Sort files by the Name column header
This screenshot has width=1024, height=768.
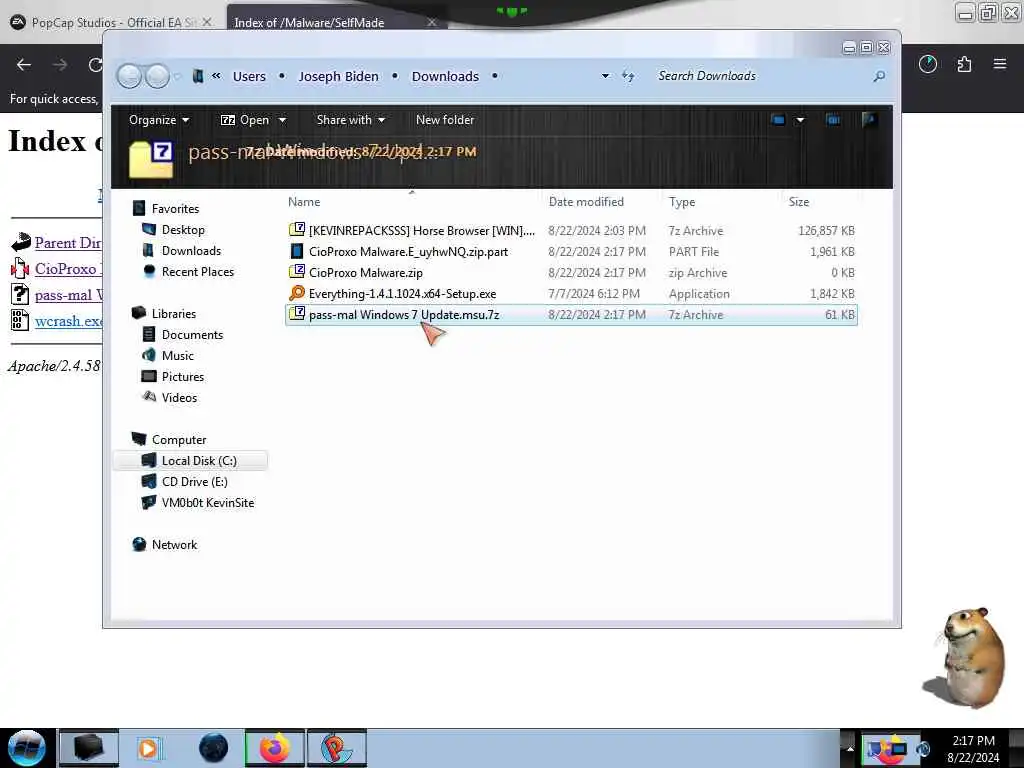coord(304,202)
